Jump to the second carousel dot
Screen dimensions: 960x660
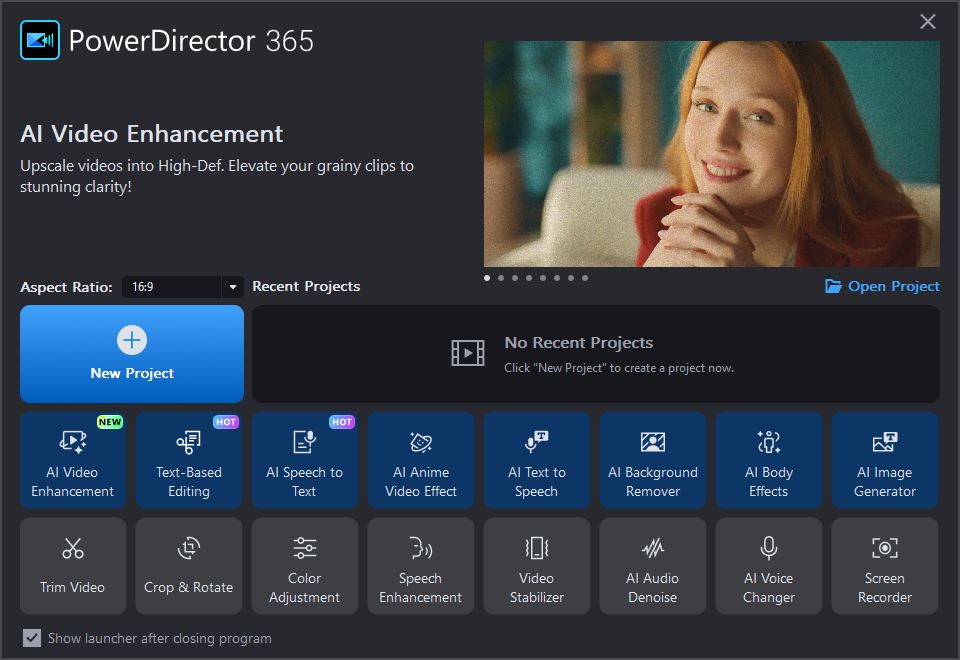[x=501, y=278]
